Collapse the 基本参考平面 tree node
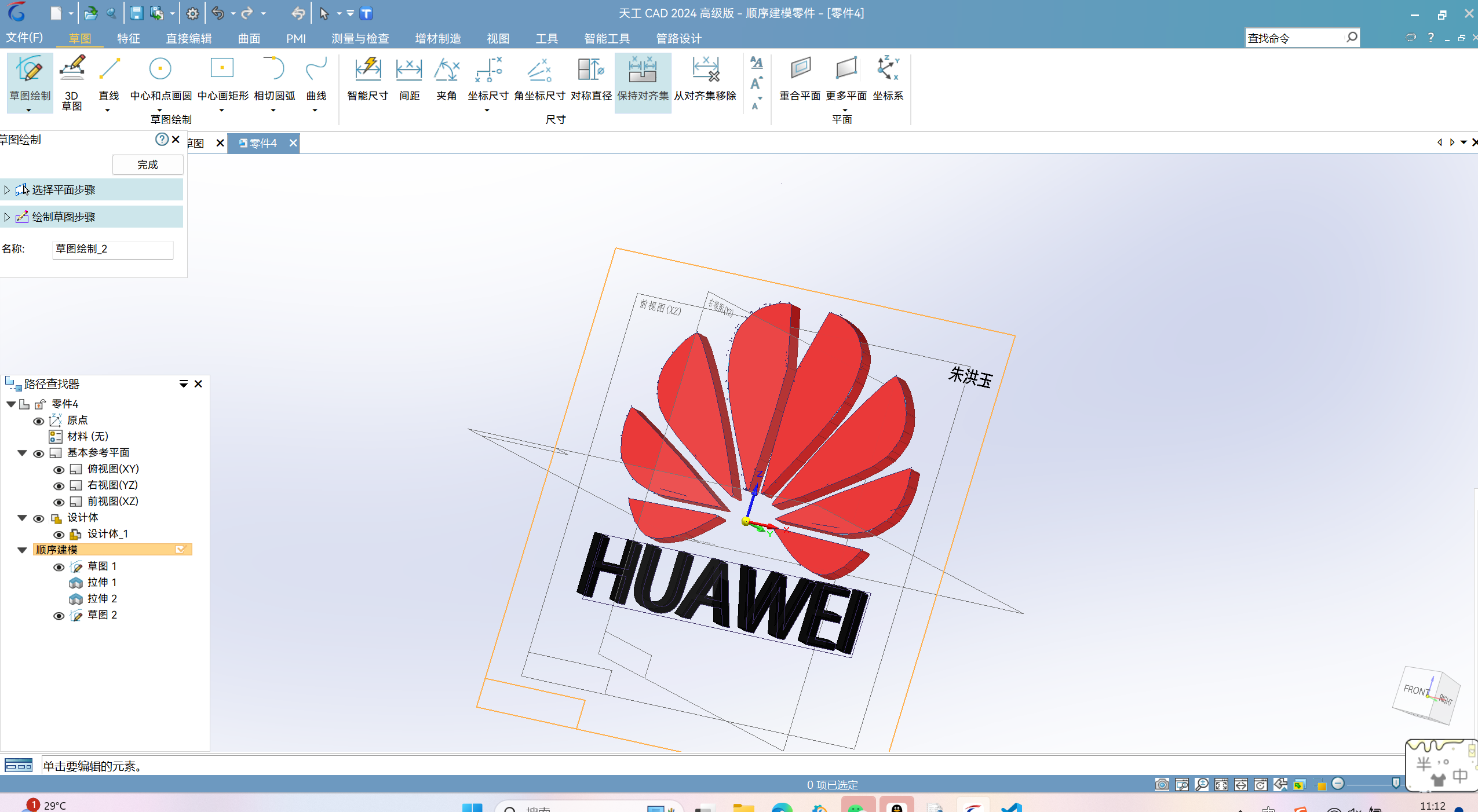 pos(22,452)
